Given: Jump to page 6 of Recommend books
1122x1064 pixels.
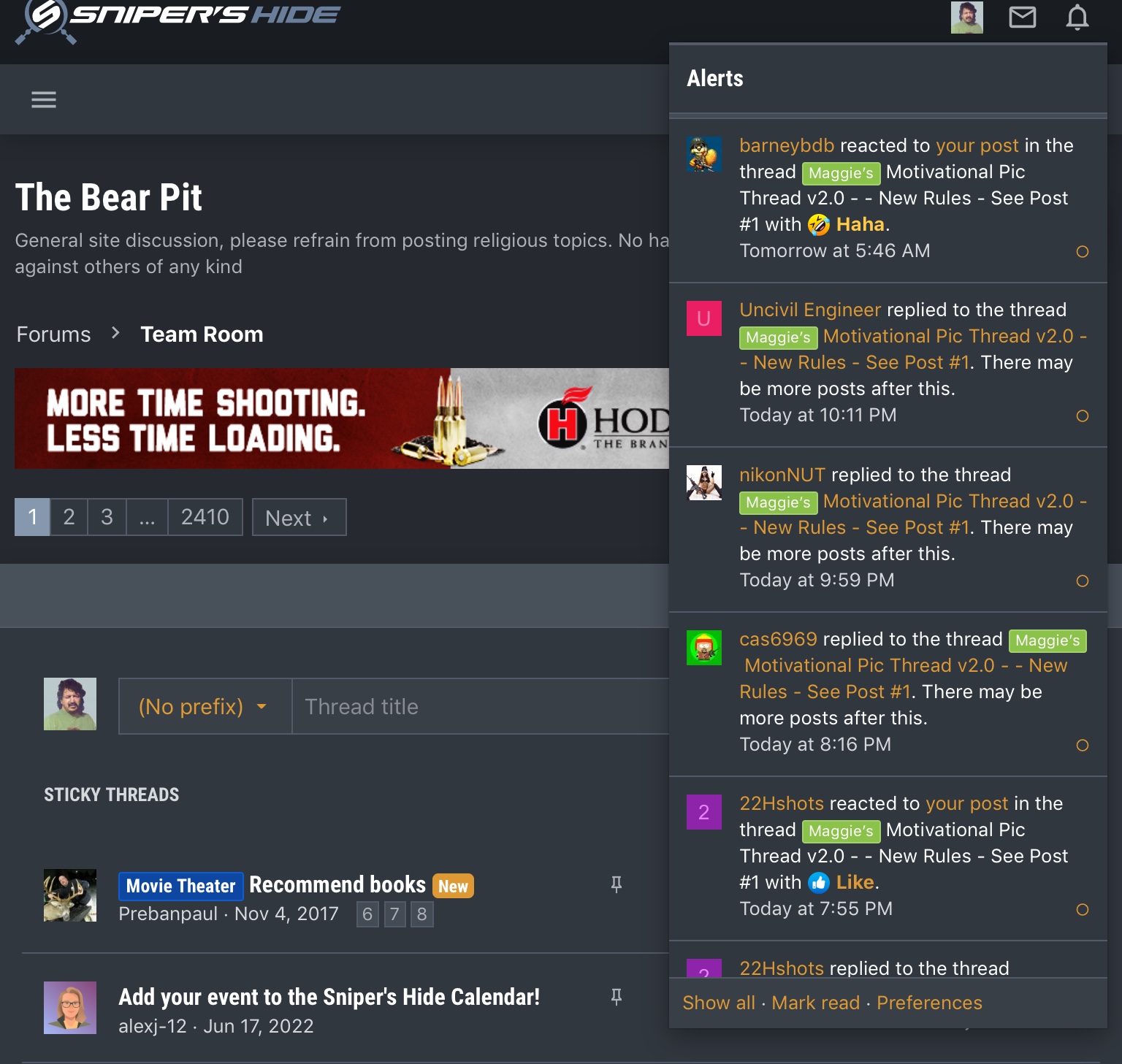Looking at the screenshot, I should [x=367, y=914].
